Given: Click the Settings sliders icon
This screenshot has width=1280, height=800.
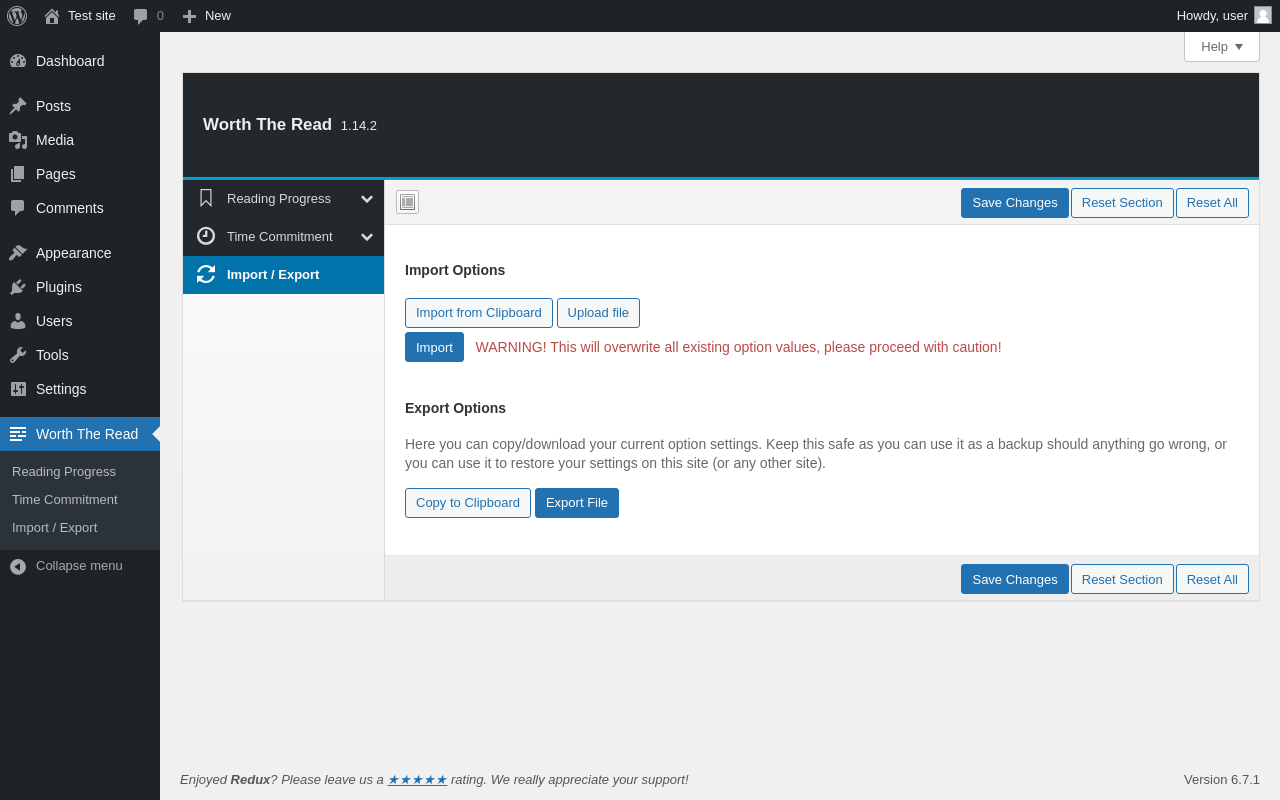Looking at the screenshot, I should (x=18, y=389).
